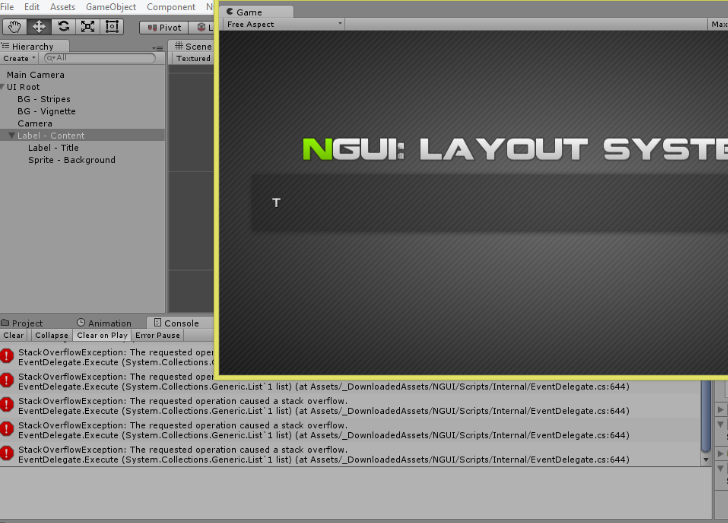Click the Console Clear button
The height and width of the screenshot is (523, 728).
click(13, 335)
